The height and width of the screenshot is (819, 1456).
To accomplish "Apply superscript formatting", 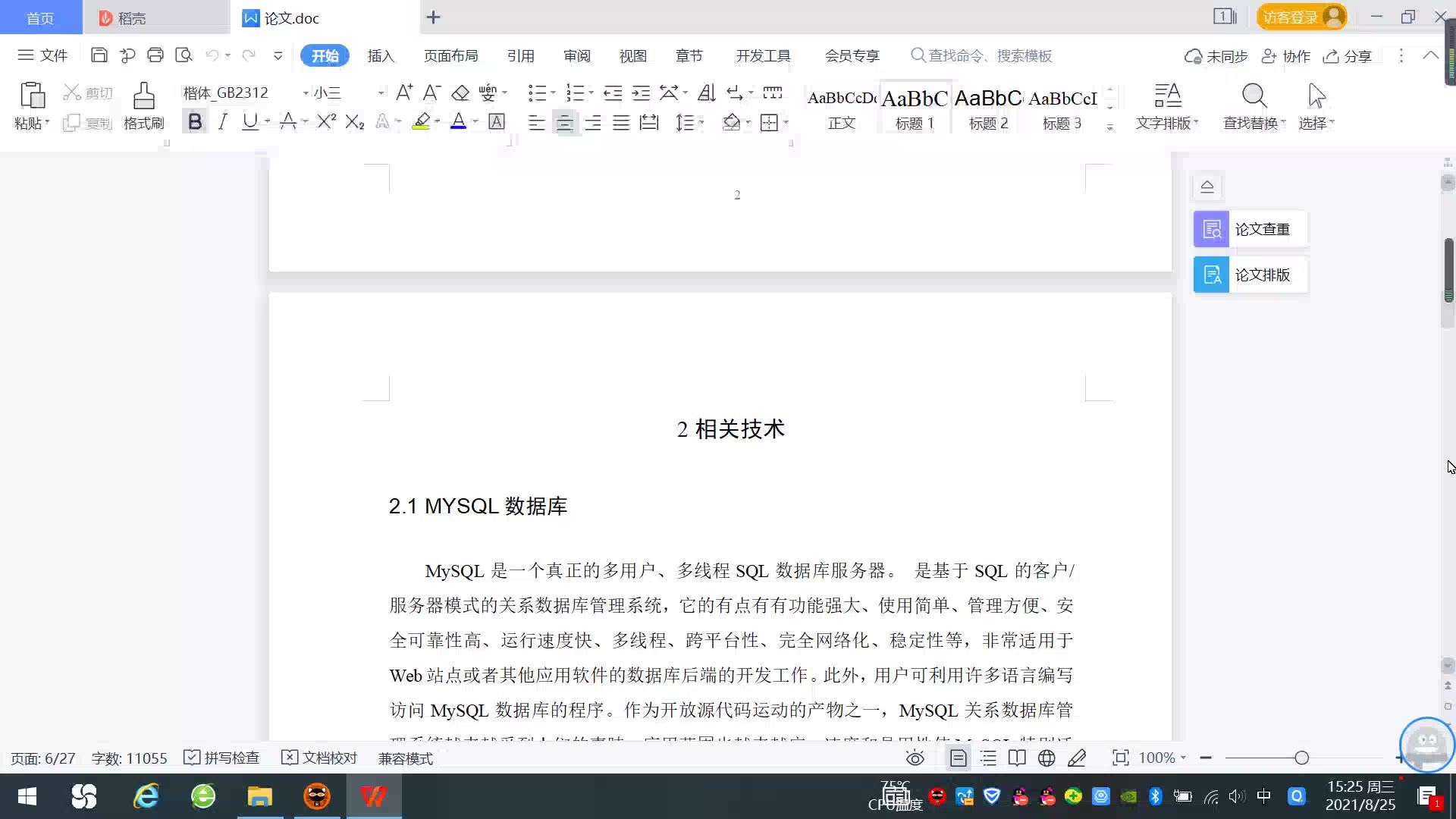I will point(326,121).
